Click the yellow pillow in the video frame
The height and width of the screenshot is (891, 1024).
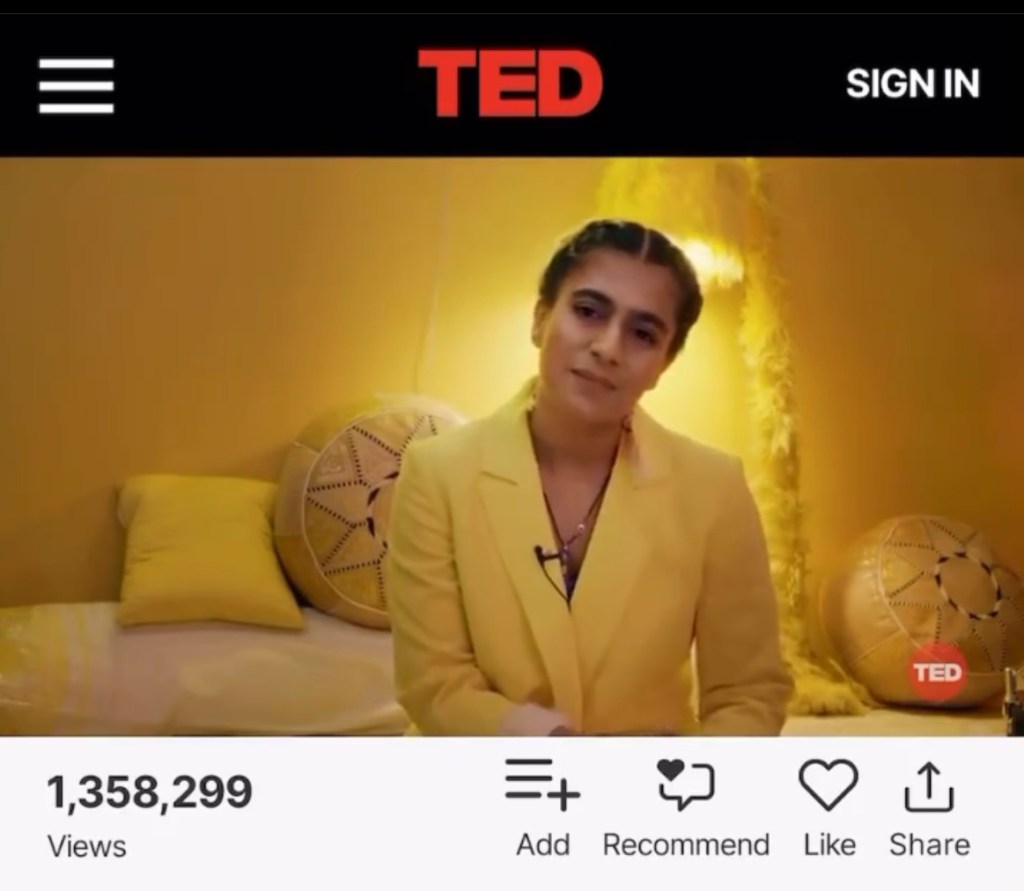click(x=206, y=551)
